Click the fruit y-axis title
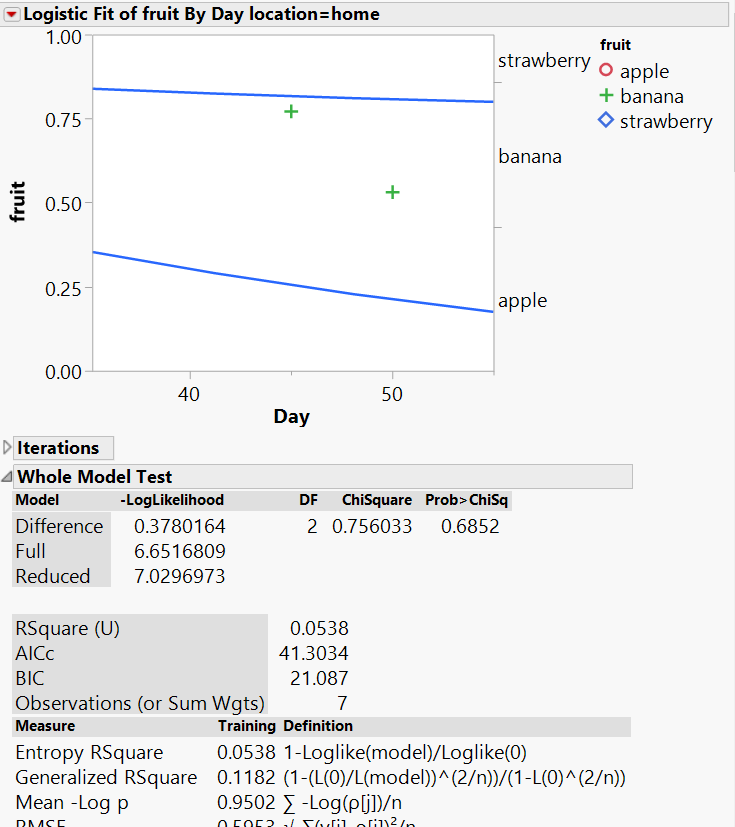The width and height of the screenshot is (735, 827). [x=18, y=201]
